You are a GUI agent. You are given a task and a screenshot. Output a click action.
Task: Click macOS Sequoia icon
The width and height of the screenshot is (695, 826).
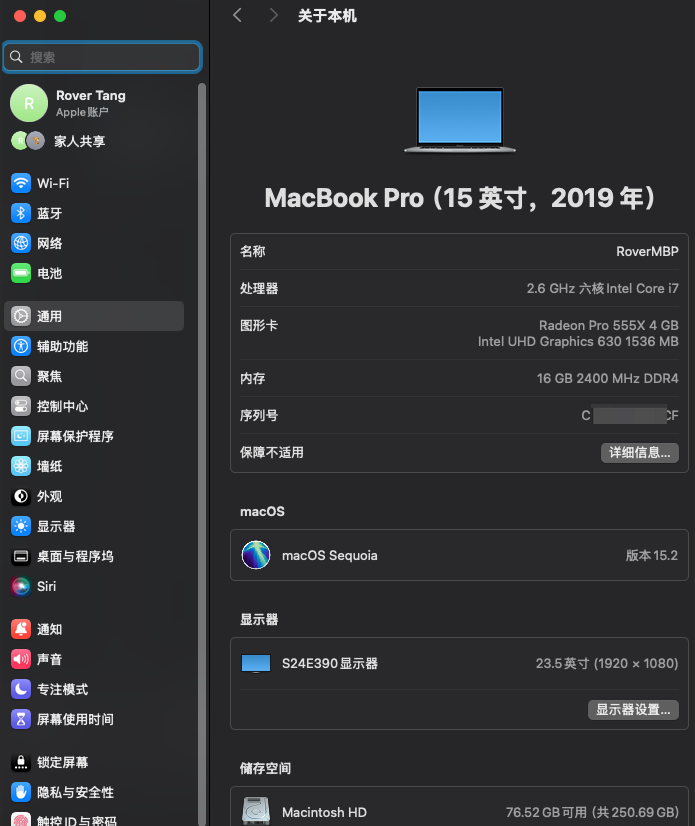(256, 555)
